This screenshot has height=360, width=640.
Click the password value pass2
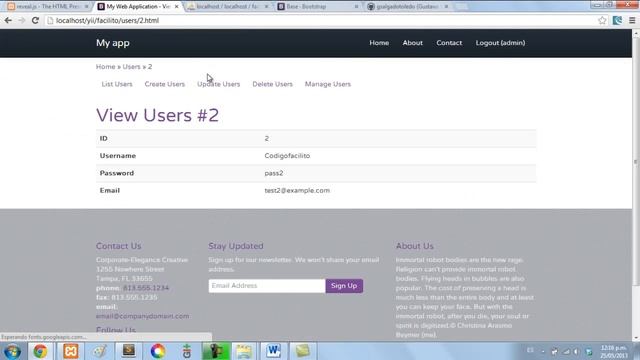click(x=273, y=173)
